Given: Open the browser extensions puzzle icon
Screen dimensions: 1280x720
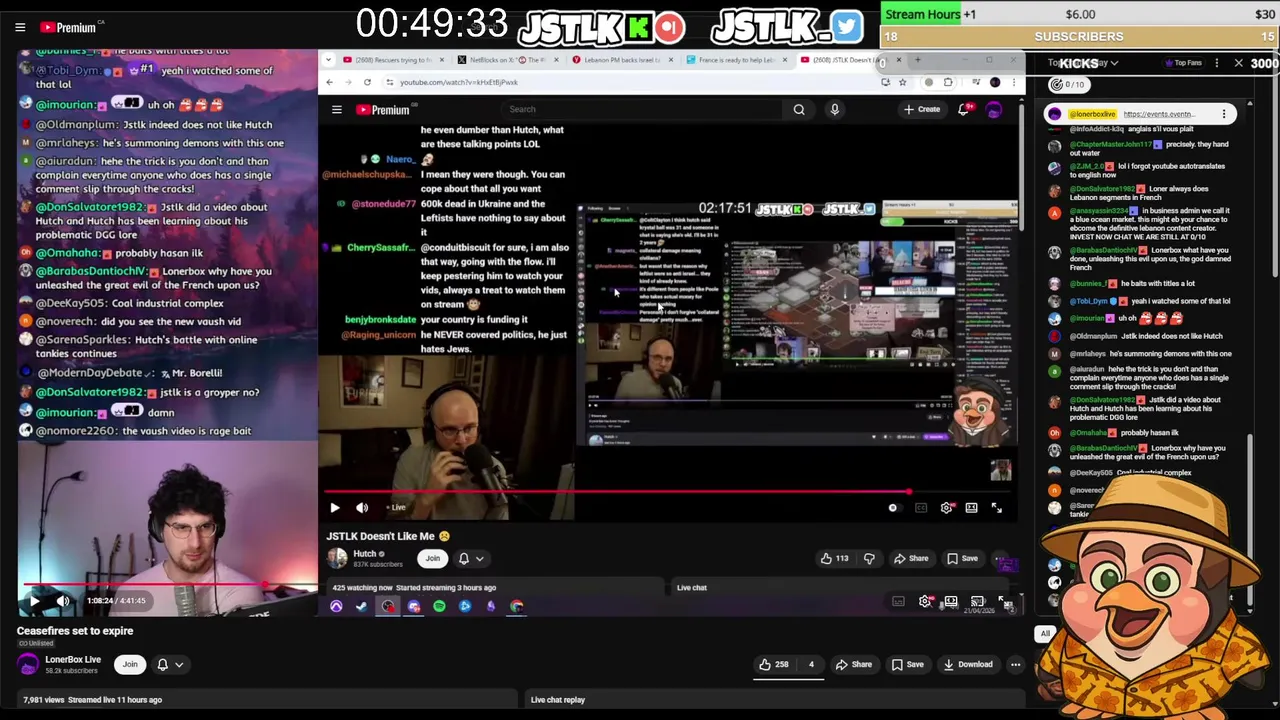Looking at the screenshot, I should 948,82.
